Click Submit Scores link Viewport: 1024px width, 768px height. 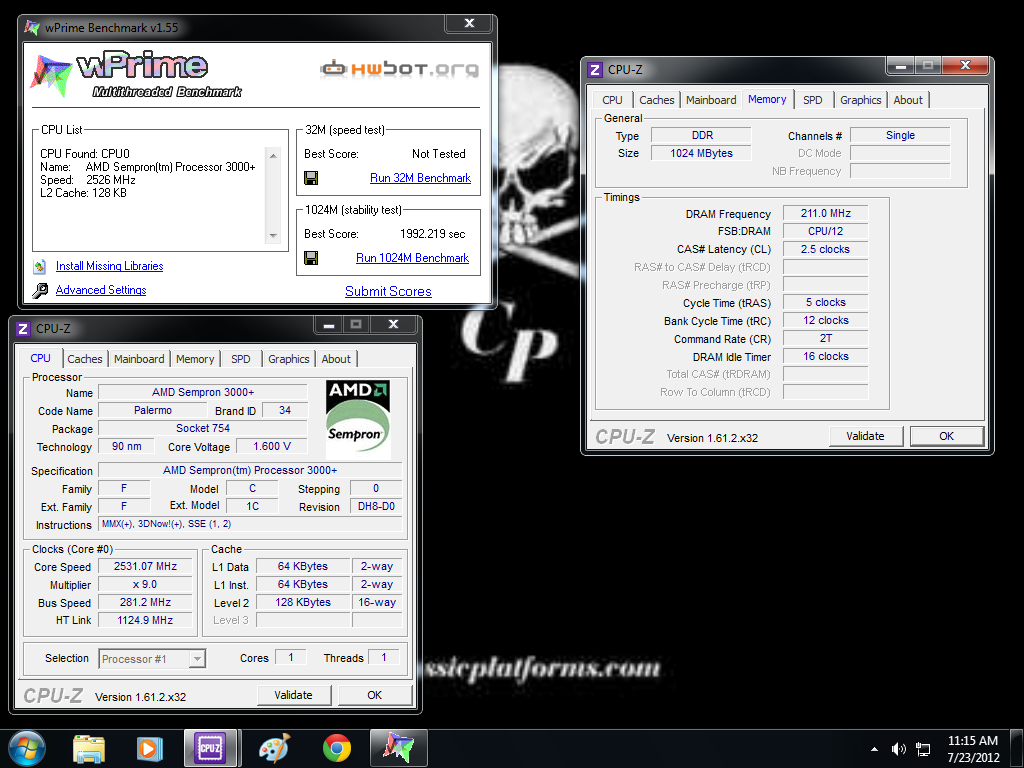(388, 292)
